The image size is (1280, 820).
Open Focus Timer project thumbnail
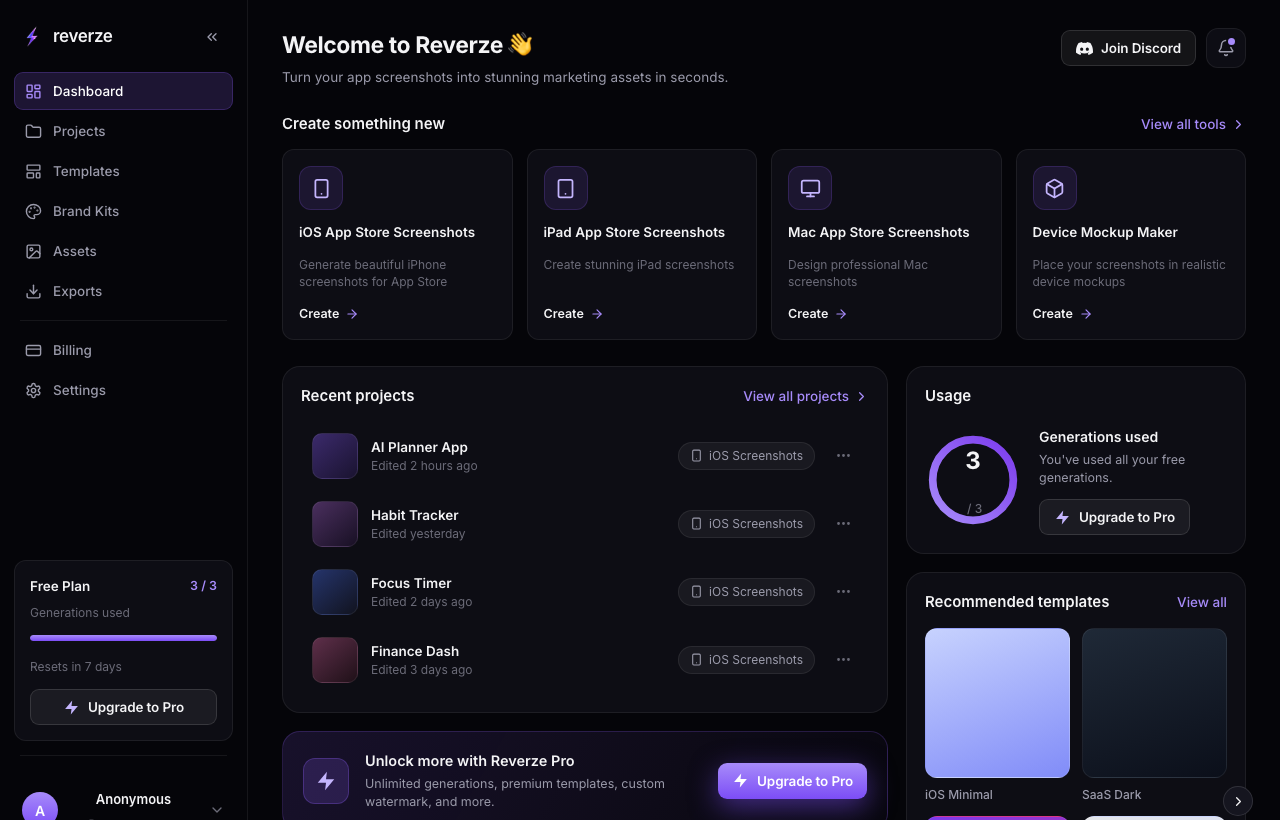coord(335,592)
